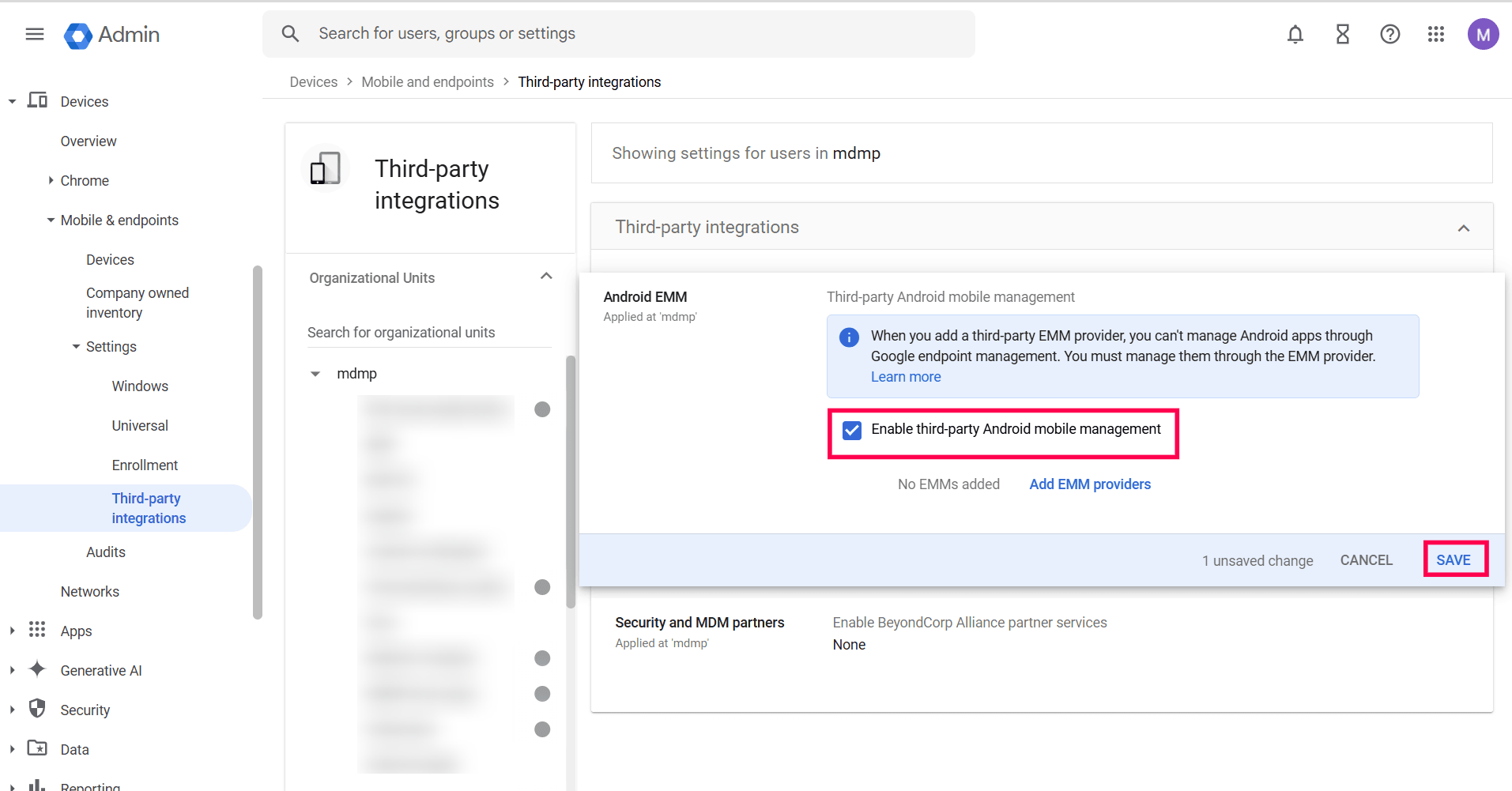Open the main hamburger menu

click(x=35, y=34)
